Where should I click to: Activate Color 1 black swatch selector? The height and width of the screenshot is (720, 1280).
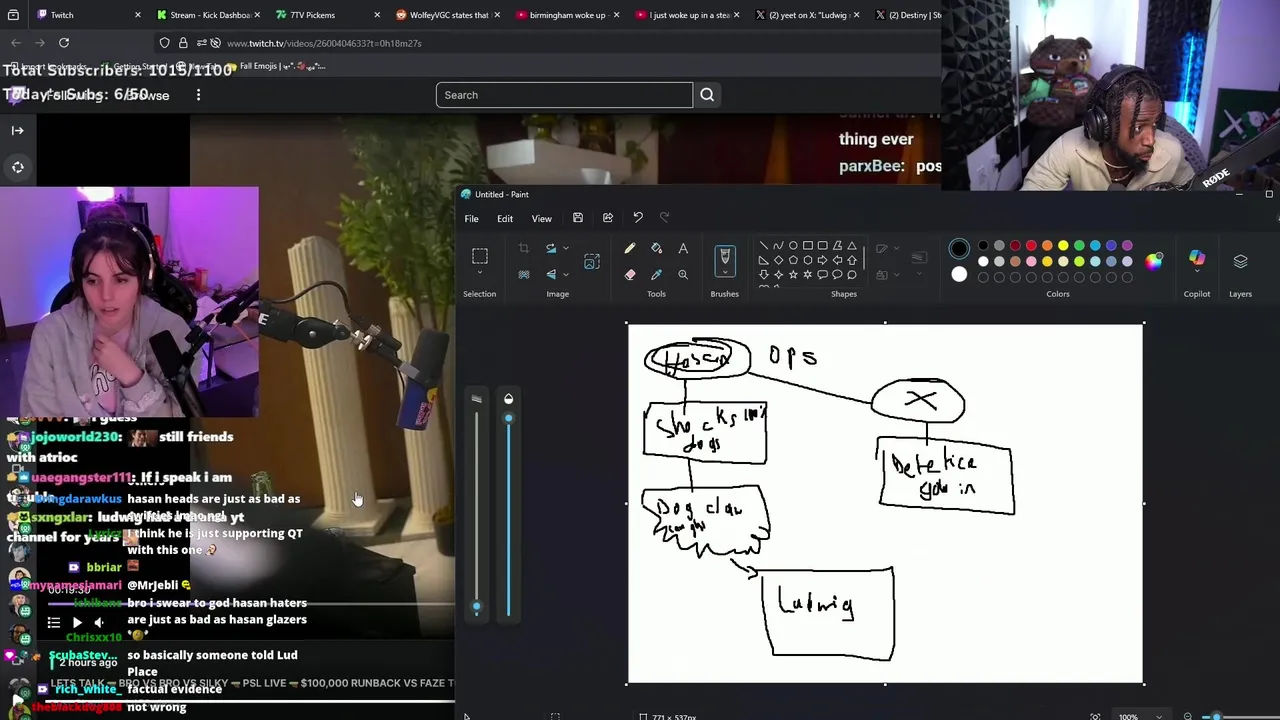pyautogui.click(x=959, y=248)
